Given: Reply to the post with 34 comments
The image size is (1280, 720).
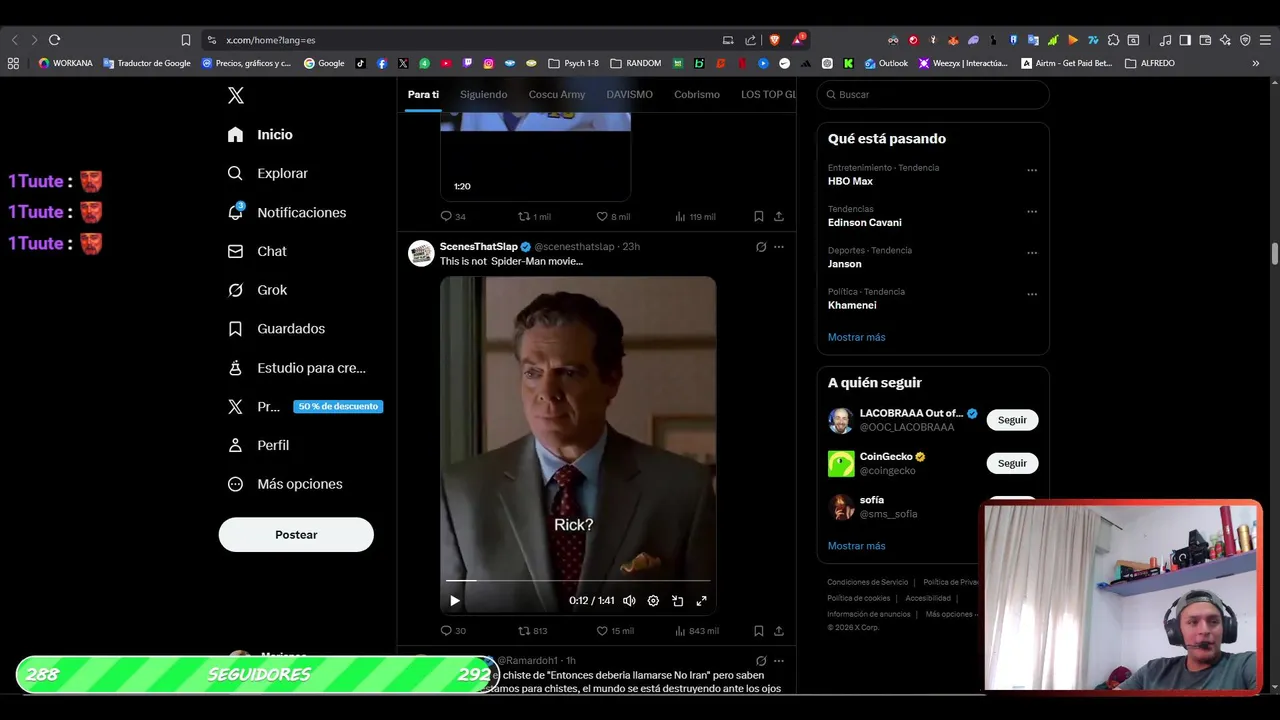Looking at the screenshot, I should [x=453, y=216].
